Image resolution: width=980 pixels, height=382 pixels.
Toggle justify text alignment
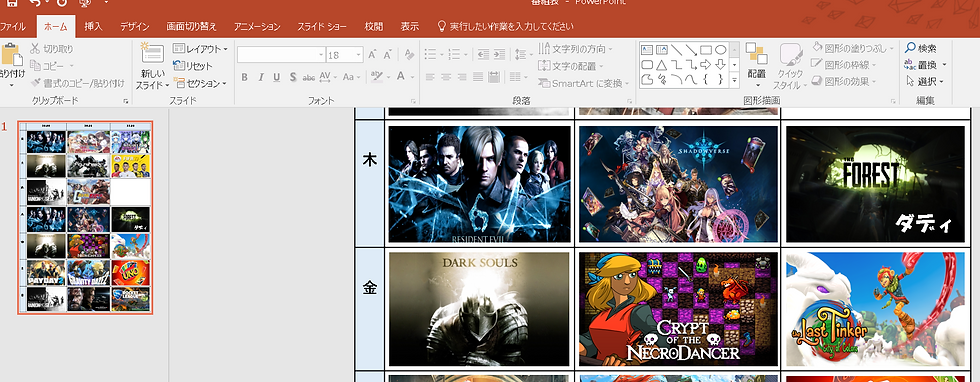click(x=478, y=77)
